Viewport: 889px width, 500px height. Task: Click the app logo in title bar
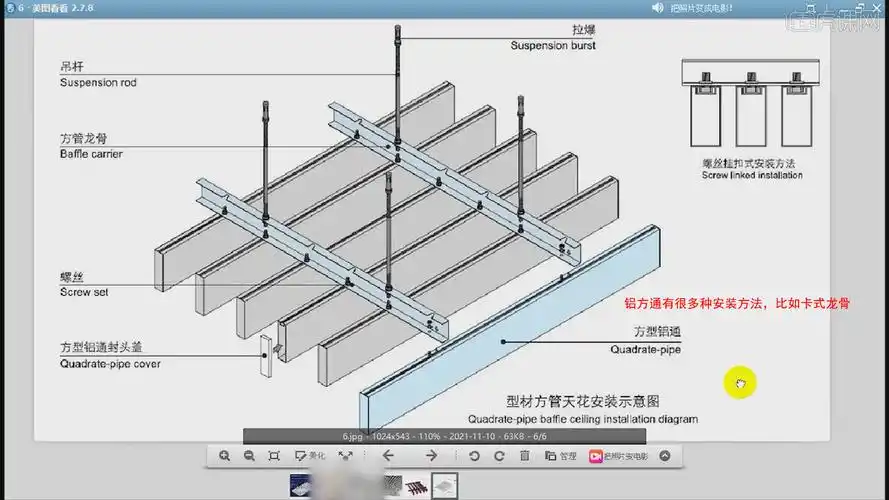10,8
